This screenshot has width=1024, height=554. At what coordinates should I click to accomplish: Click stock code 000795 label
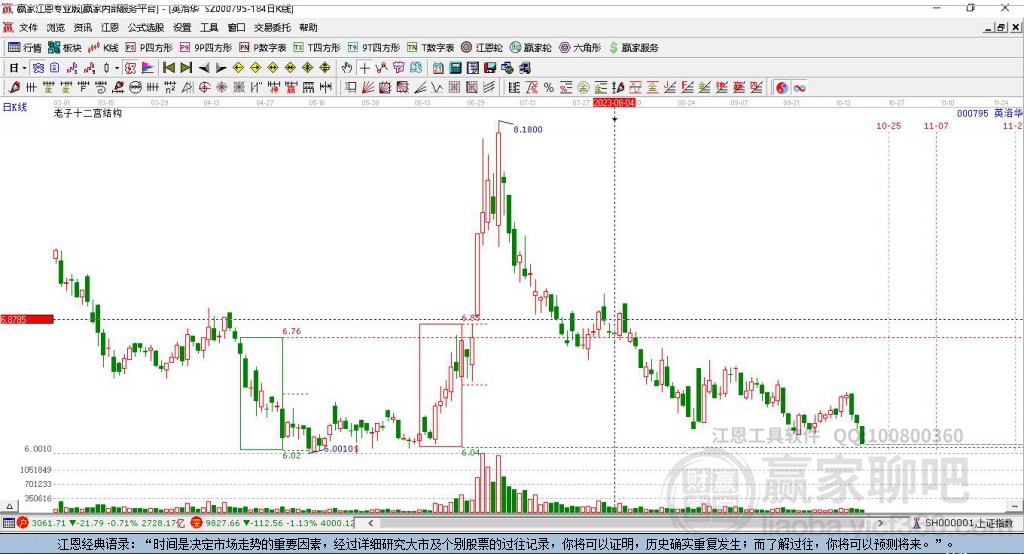pyautogui.click(x=972, y=114)
